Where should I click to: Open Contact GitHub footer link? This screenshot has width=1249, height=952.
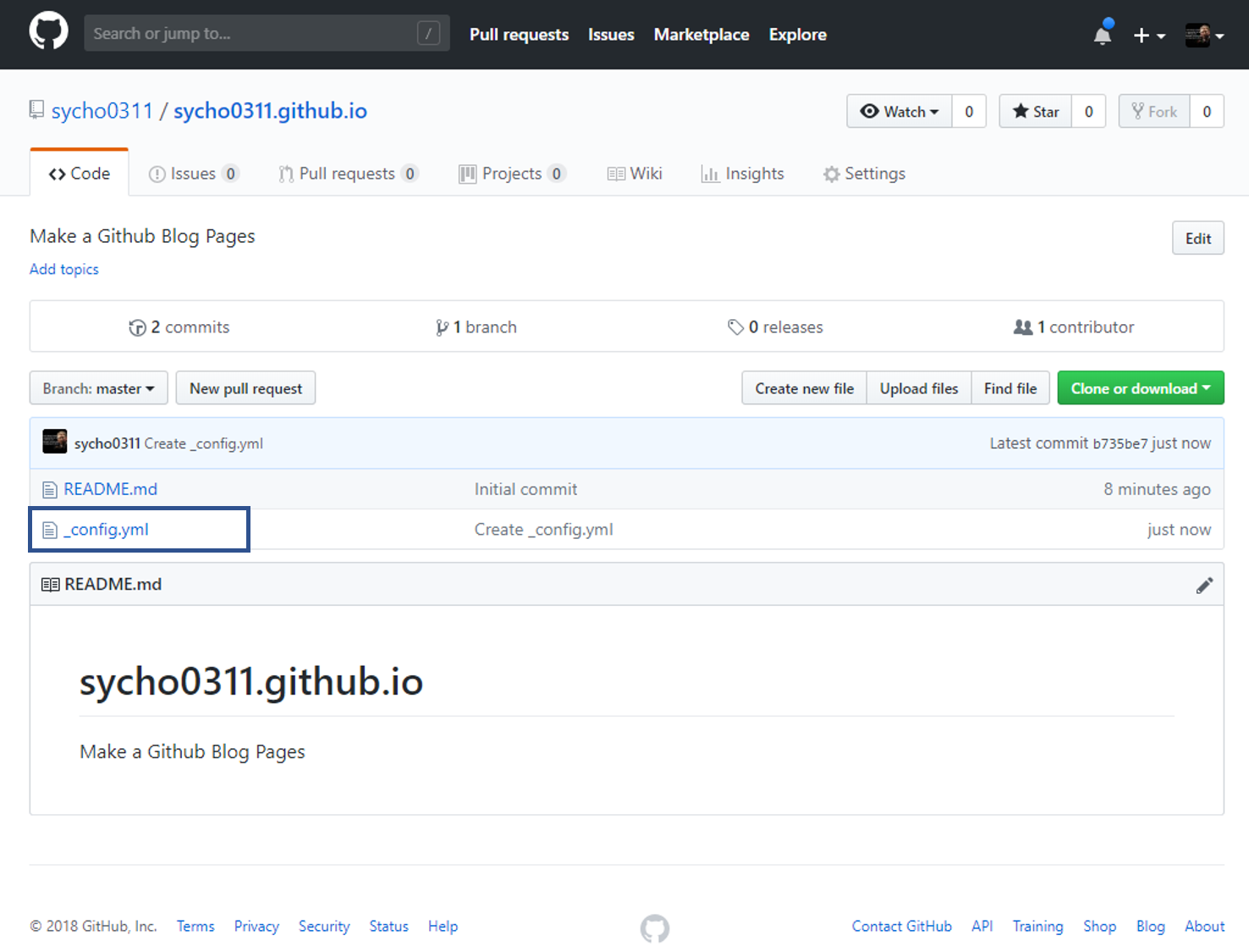pos(902,927)
